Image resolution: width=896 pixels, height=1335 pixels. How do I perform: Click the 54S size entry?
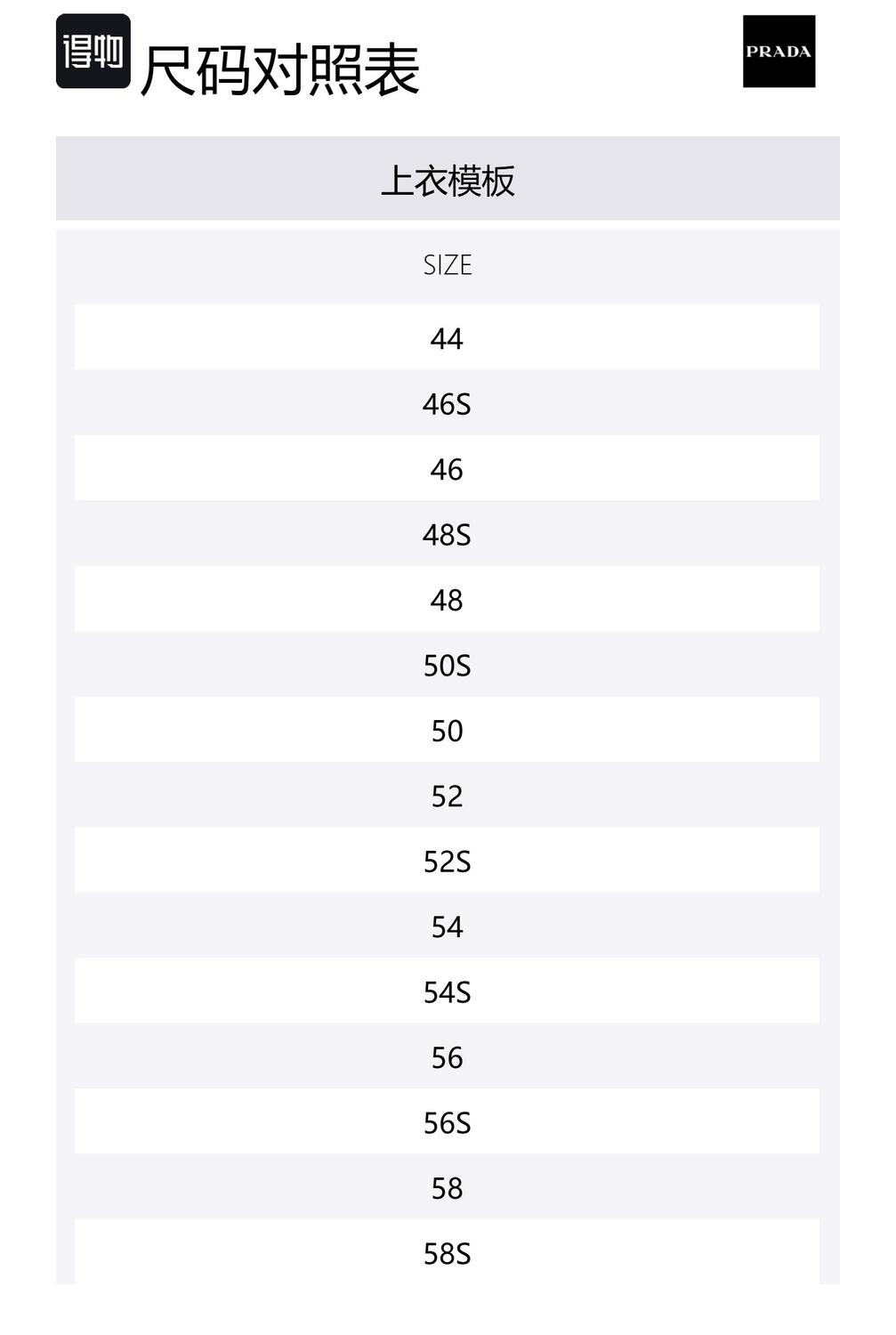pyautogui.click(x=447, y=992)
